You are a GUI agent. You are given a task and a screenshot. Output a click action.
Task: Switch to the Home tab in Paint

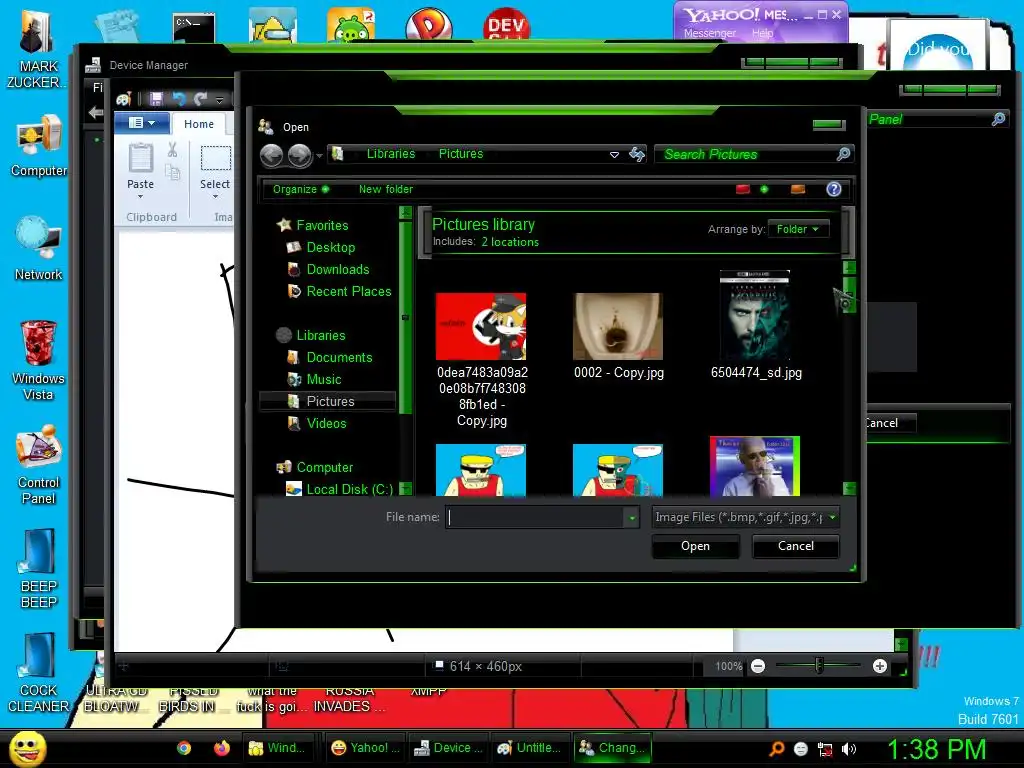click(199, 124)
